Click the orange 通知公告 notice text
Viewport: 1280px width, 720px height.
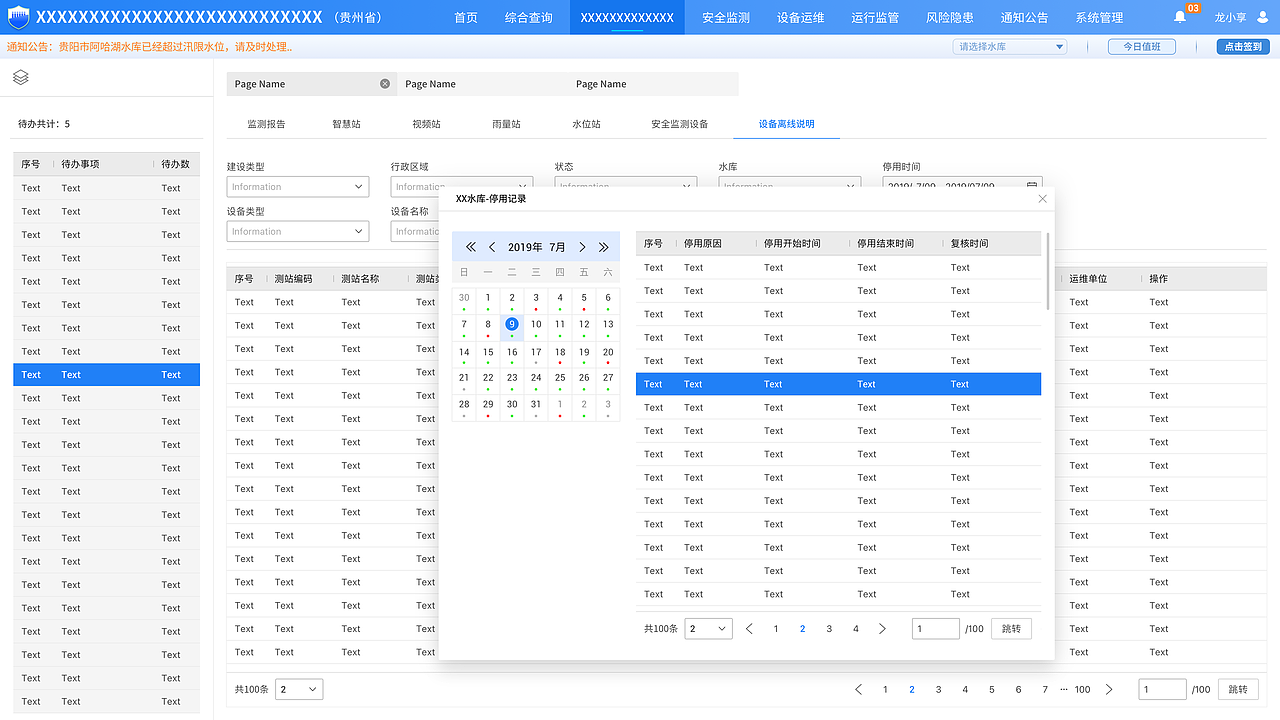coord(149,47)
